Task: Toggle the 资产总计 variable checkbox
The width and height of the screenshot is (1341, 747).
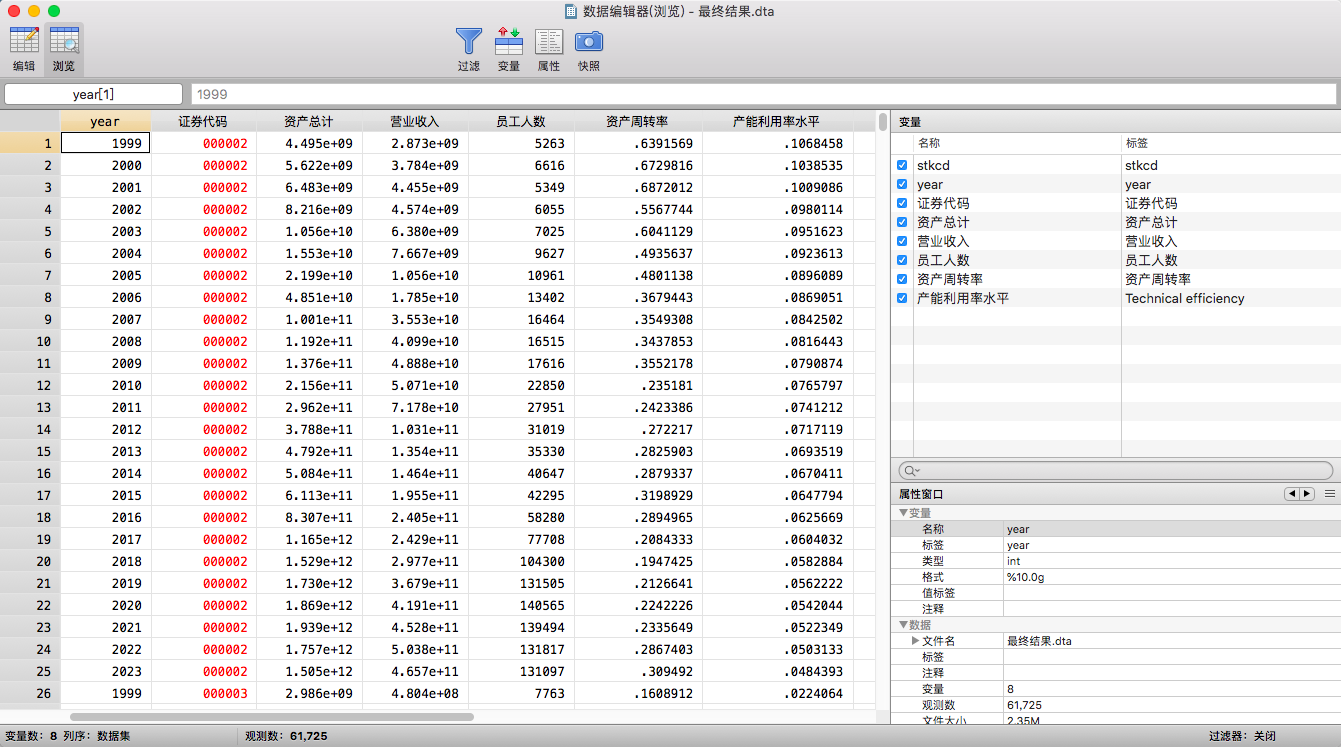Action: (x=902, y=222)
